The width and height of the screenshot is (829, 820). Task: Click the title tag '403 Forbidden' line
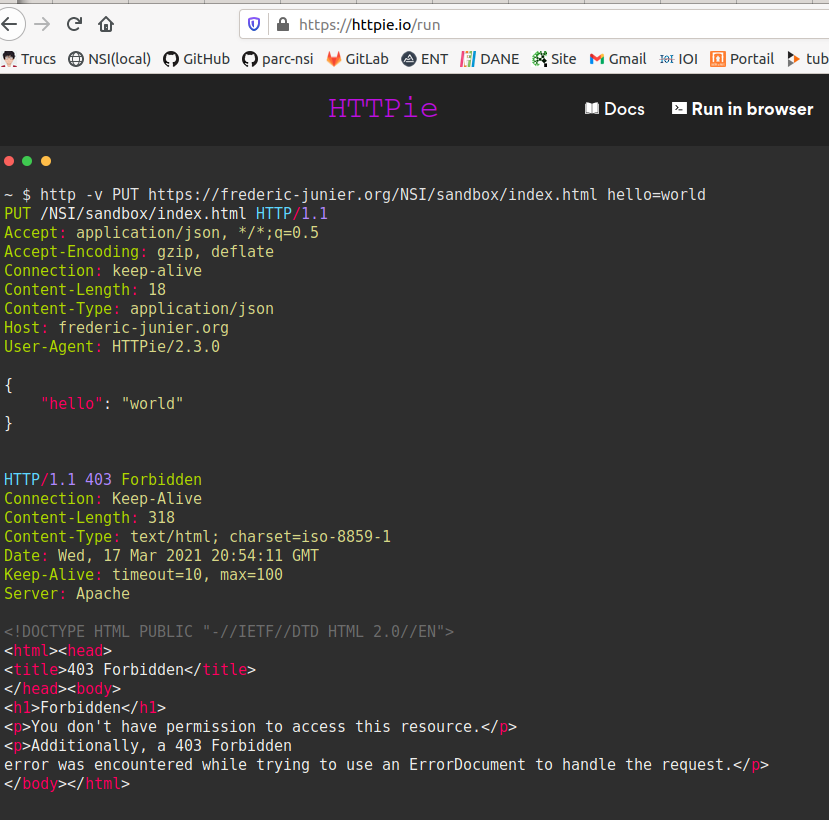[x=130, y=670]
